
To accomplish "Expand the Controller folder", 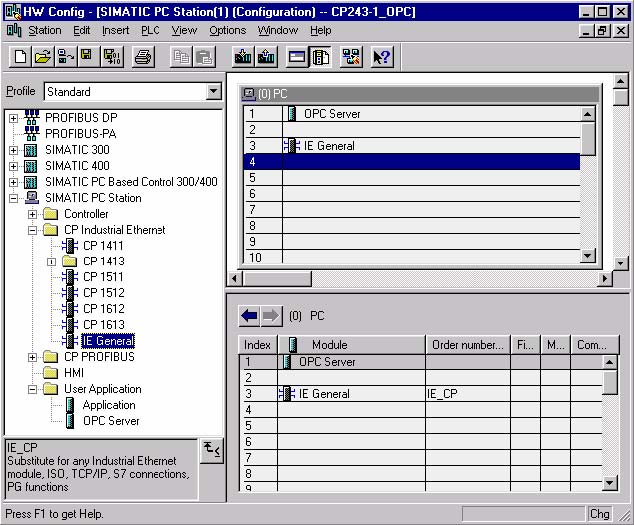I will 32,214.
